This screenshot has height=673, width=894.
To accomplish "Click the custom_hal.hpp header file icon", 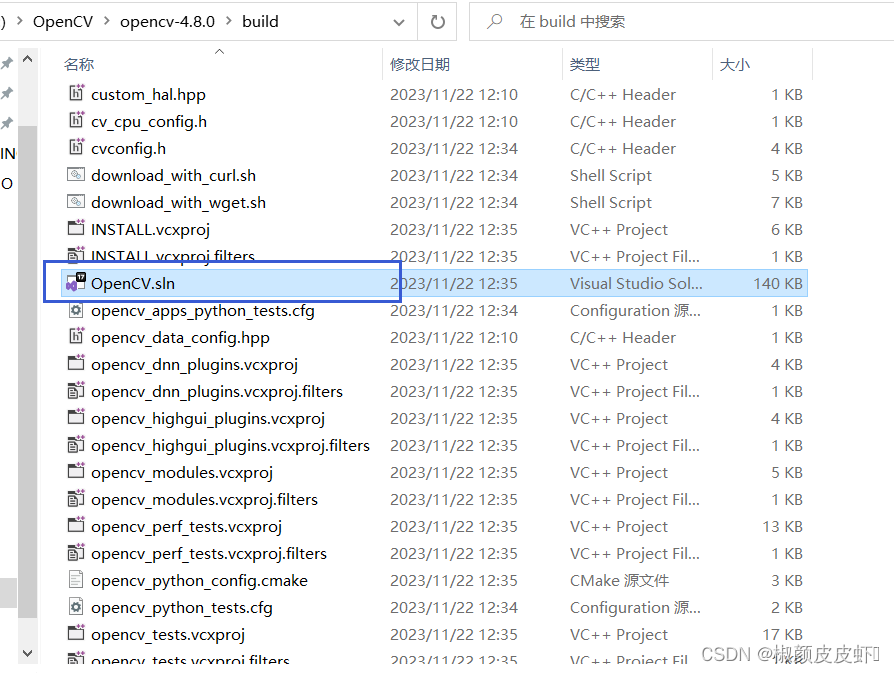I will coord(76,93).
